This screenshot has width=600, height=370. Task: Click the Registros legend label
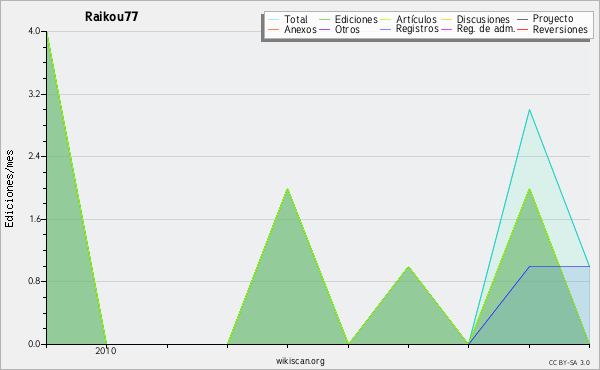[x=417, y=29]
